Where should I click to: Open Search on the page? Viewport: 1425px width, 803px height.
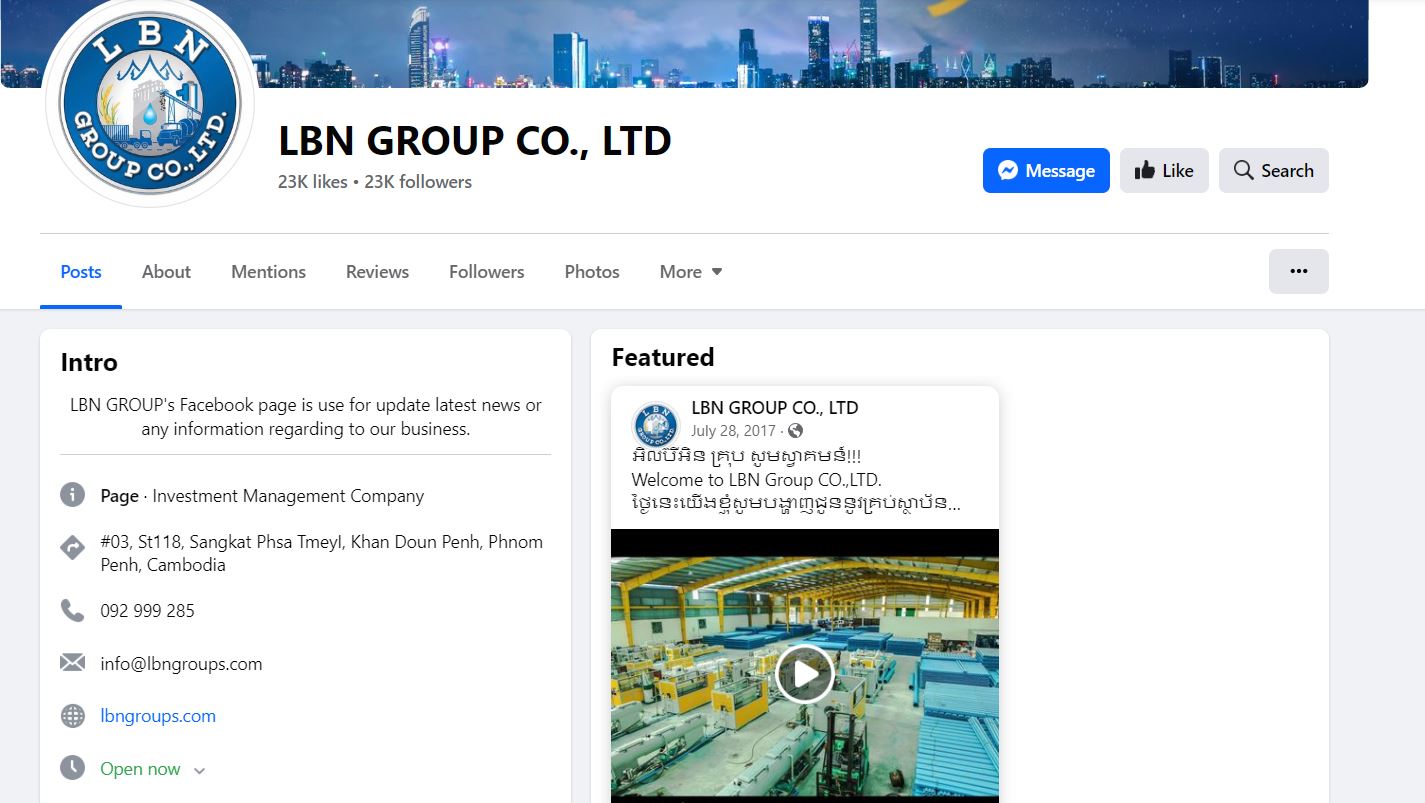[1274, 171]
